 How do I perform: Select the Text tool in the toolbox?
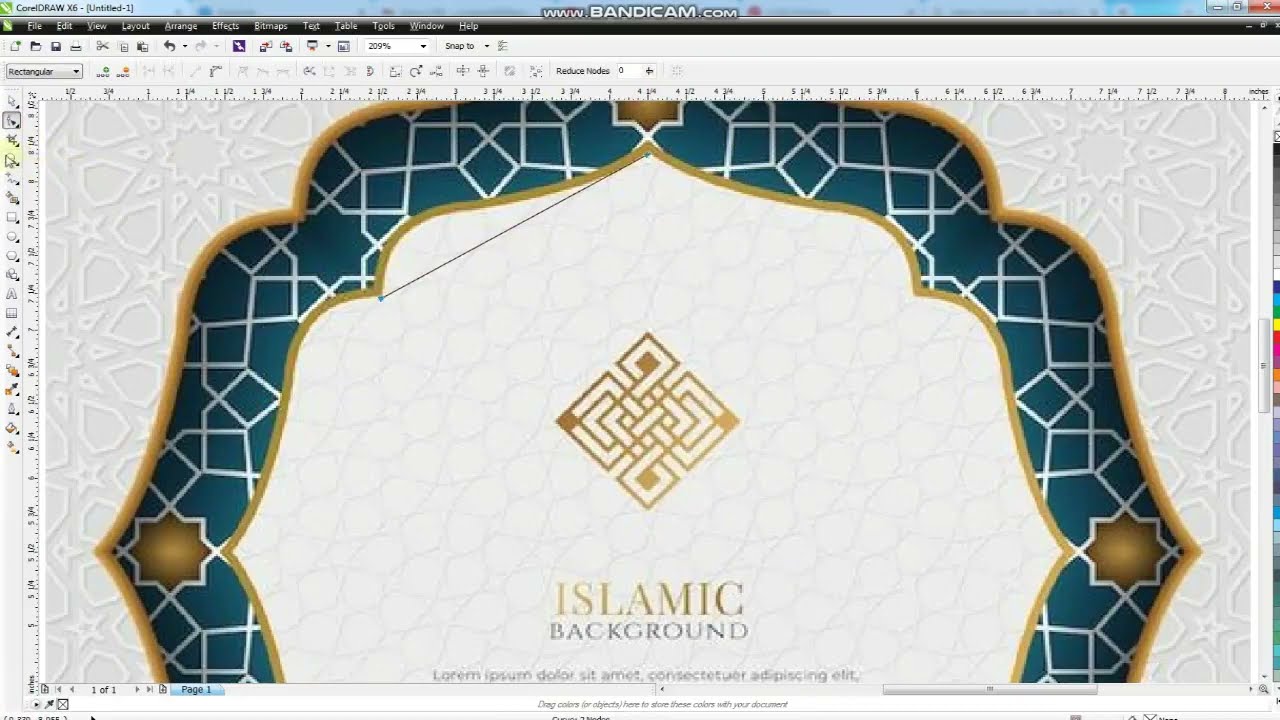point(12,295)
